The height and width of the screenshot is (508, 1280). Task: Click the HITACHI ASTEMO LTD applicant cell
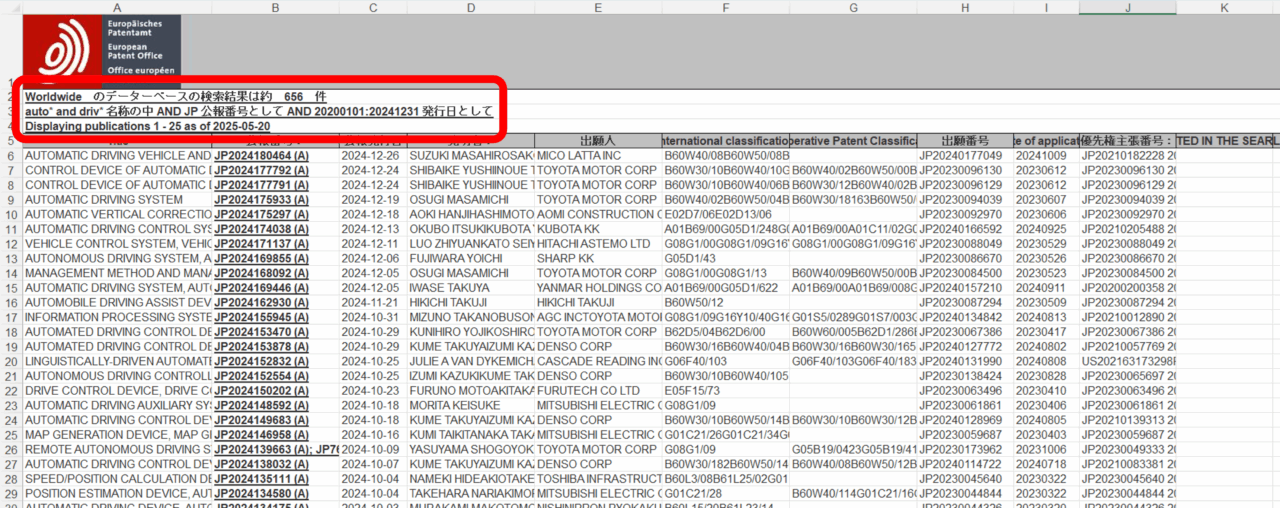coord(598,243)
